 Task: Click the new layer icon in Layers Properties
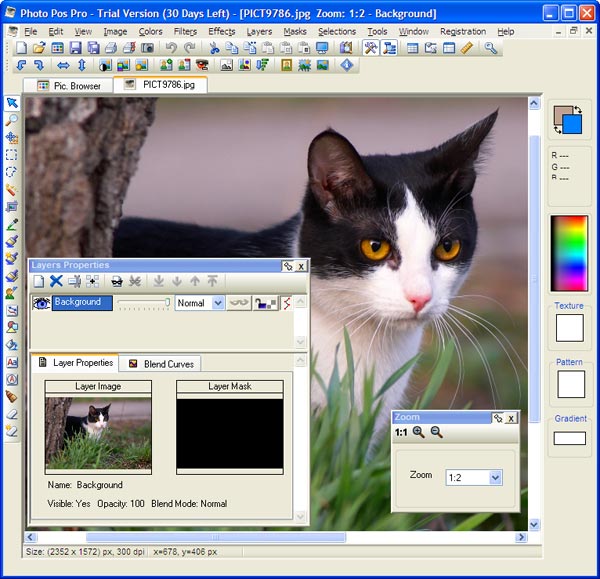[39, 282]
